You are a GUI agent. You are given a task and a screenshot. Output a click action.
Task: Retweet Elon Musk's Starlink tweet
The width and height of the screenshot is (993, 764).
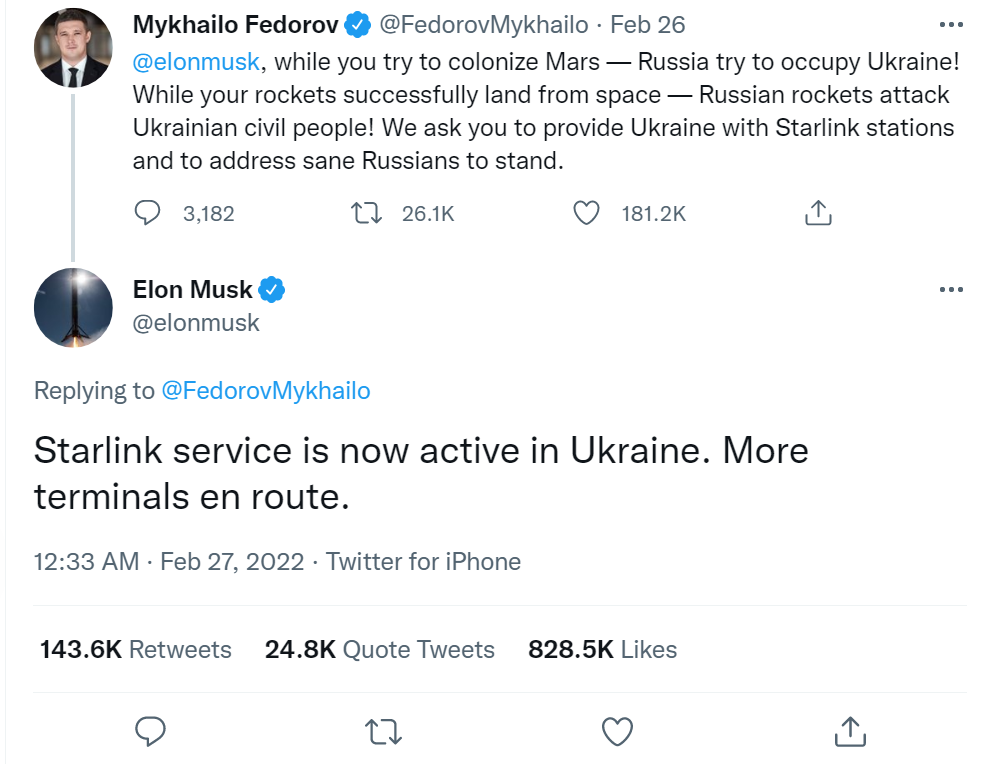click(x=382, y=731)
